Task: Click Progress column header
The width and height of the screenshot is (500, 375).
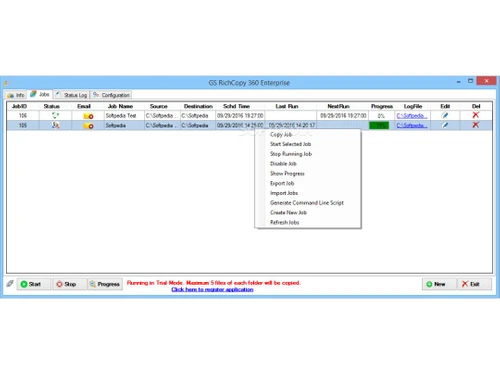Action: (382, 106)
